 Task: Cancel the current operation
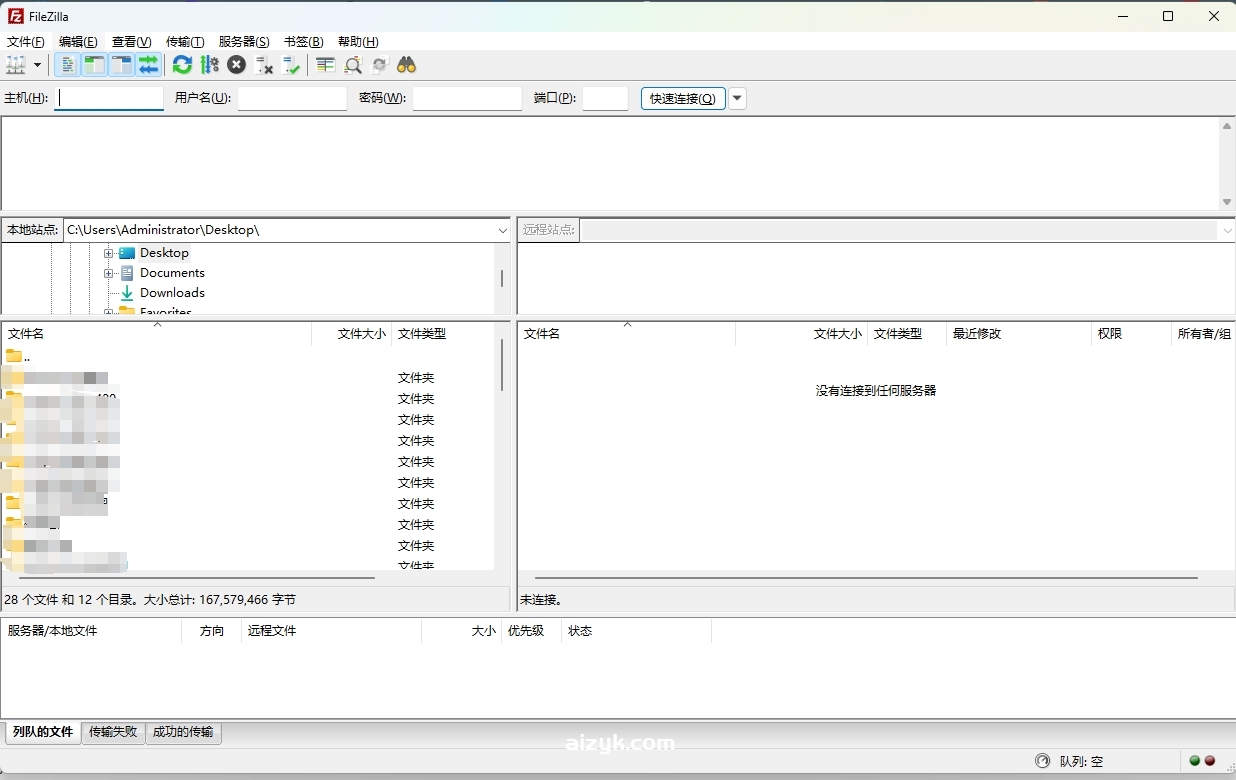[x=237, y=65]
